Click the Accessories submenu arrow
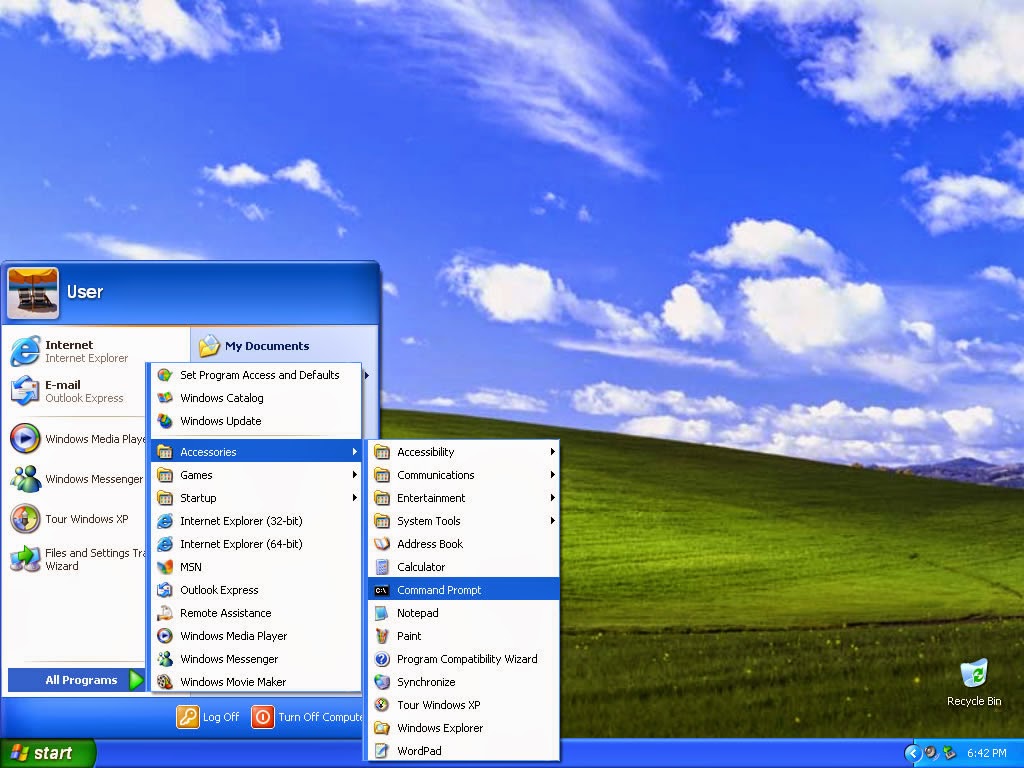Screen dimensions: 1024x768 (x=355, y=452)
